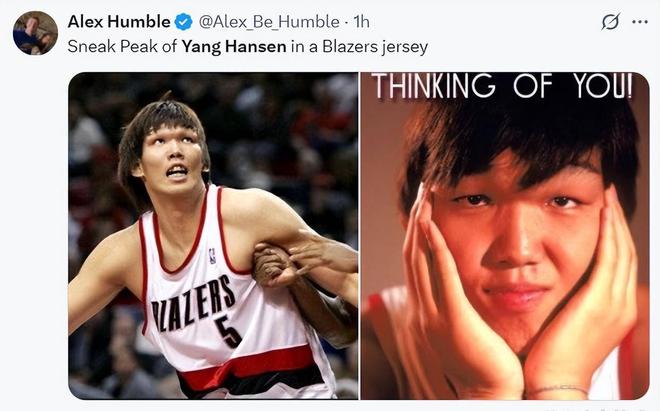Image resolution: width=660 pixels, height=411 pixels.
Task: Click the NBA logo on the jersey
Action: (212, 256)
